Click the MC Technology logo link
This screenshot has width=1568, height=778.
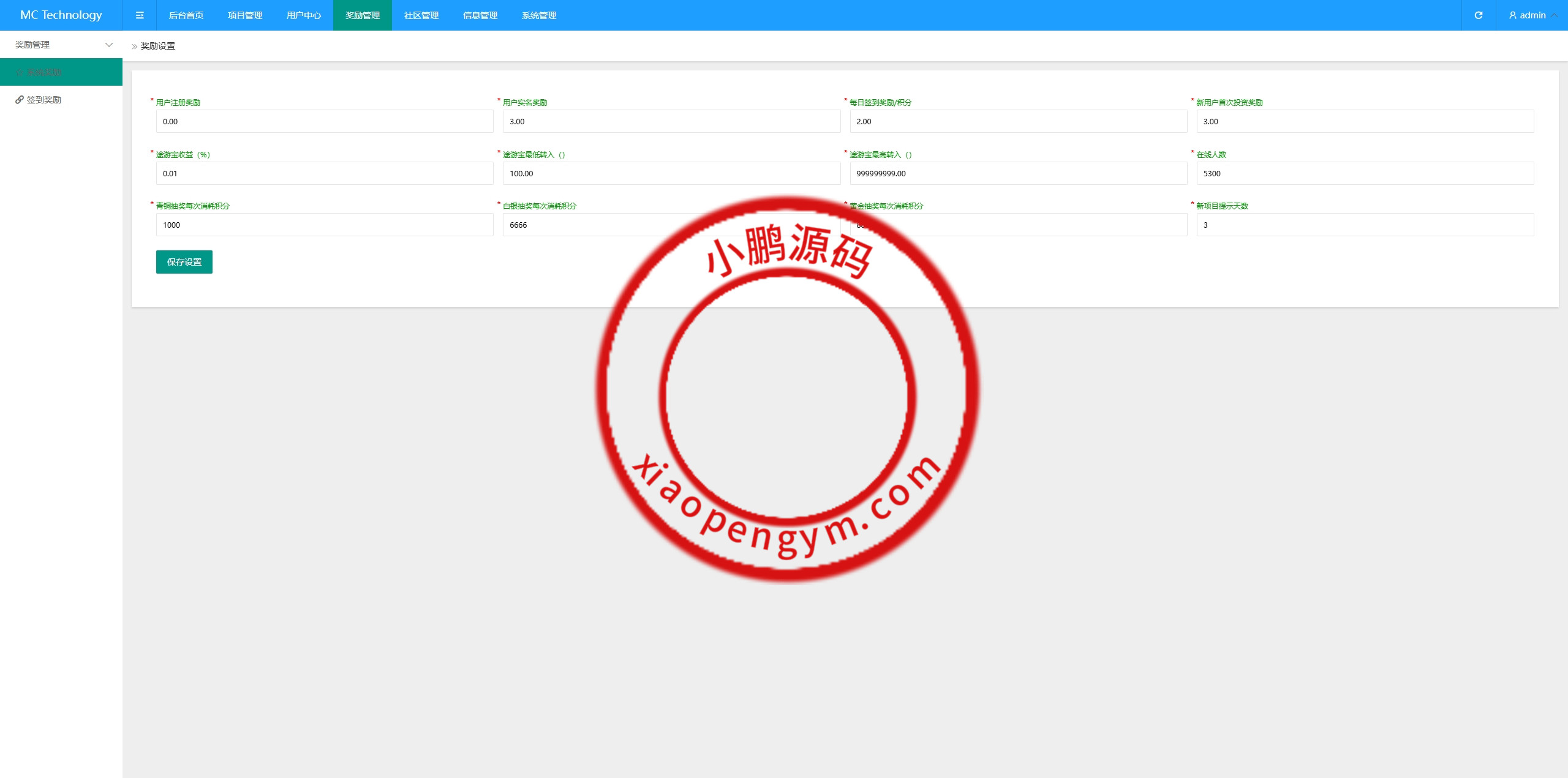click(61, 15)
